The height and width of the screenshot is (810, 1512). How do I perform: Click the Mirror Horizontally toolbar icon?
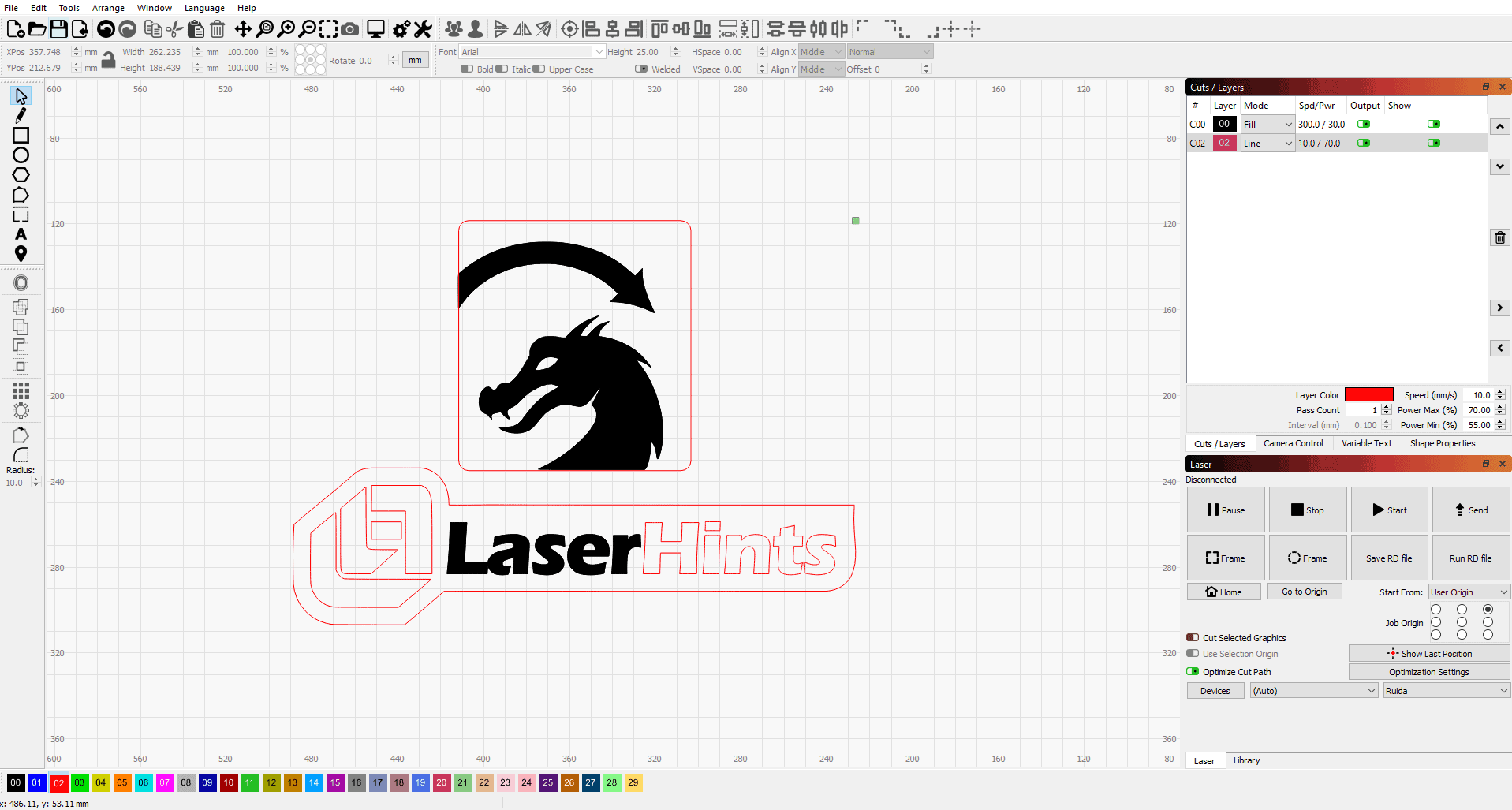point(521,28)
